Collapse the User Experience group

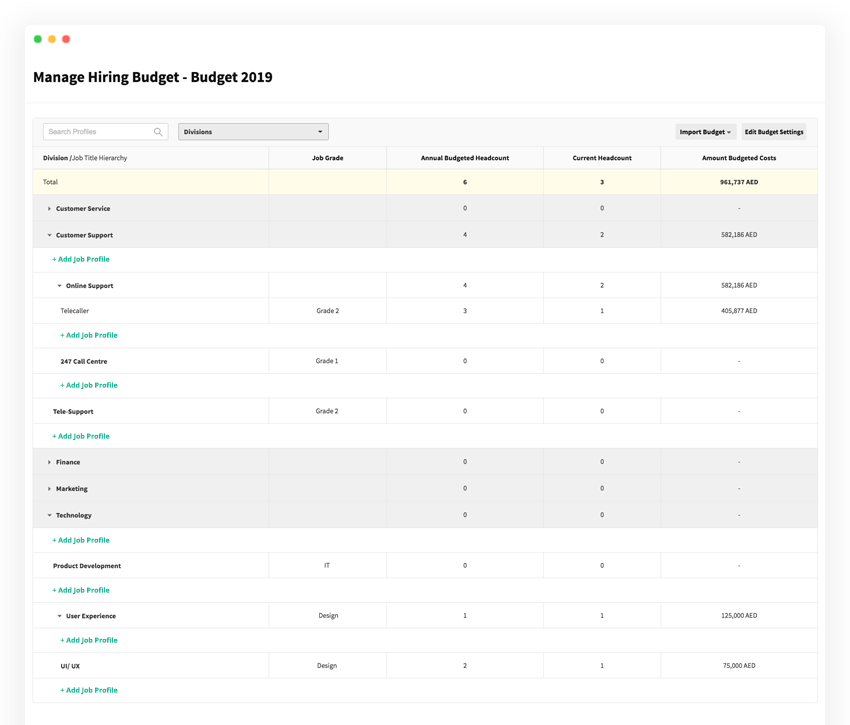click(x=59, y=617)
